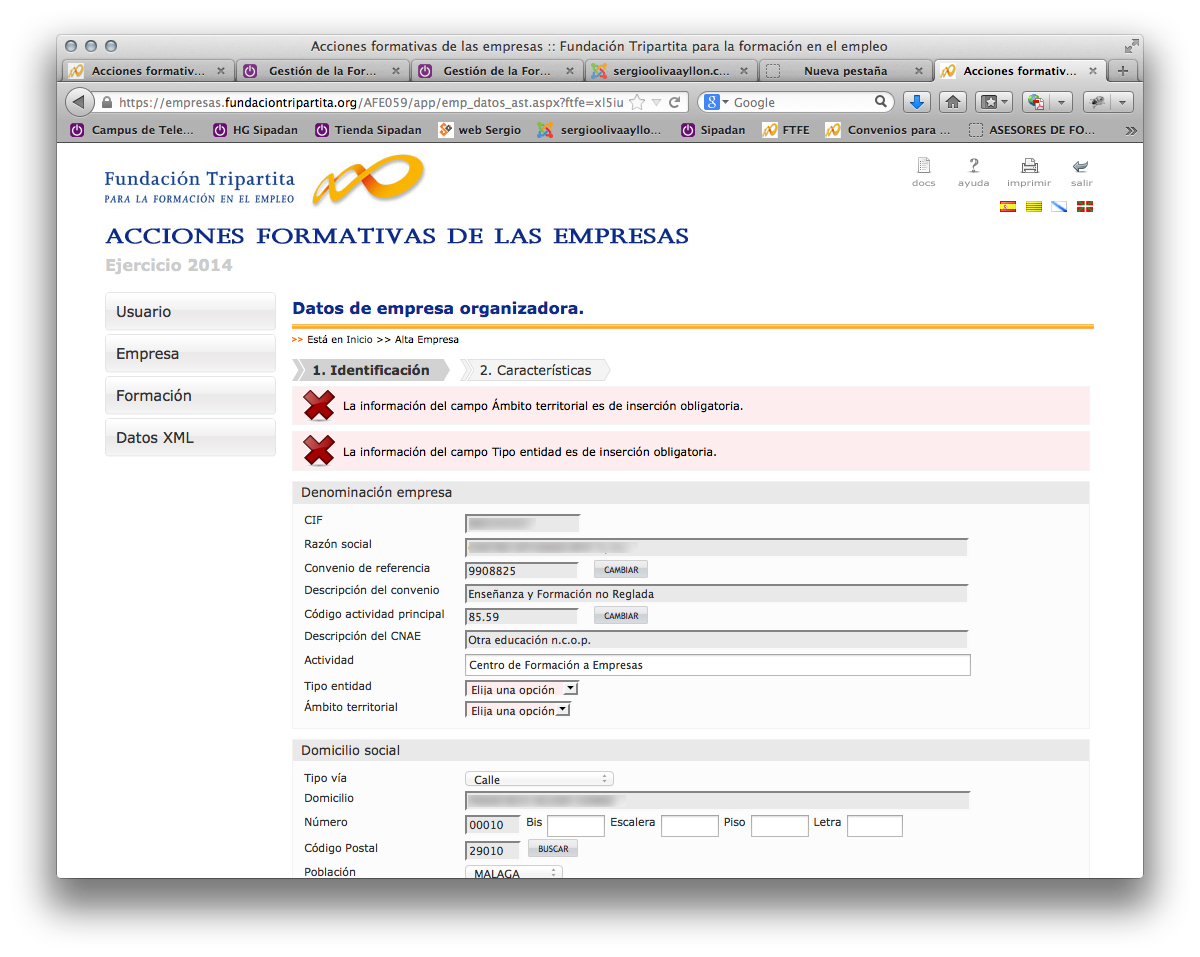Open the Tipo vía Calle dropdown

(x=539, y=779)
